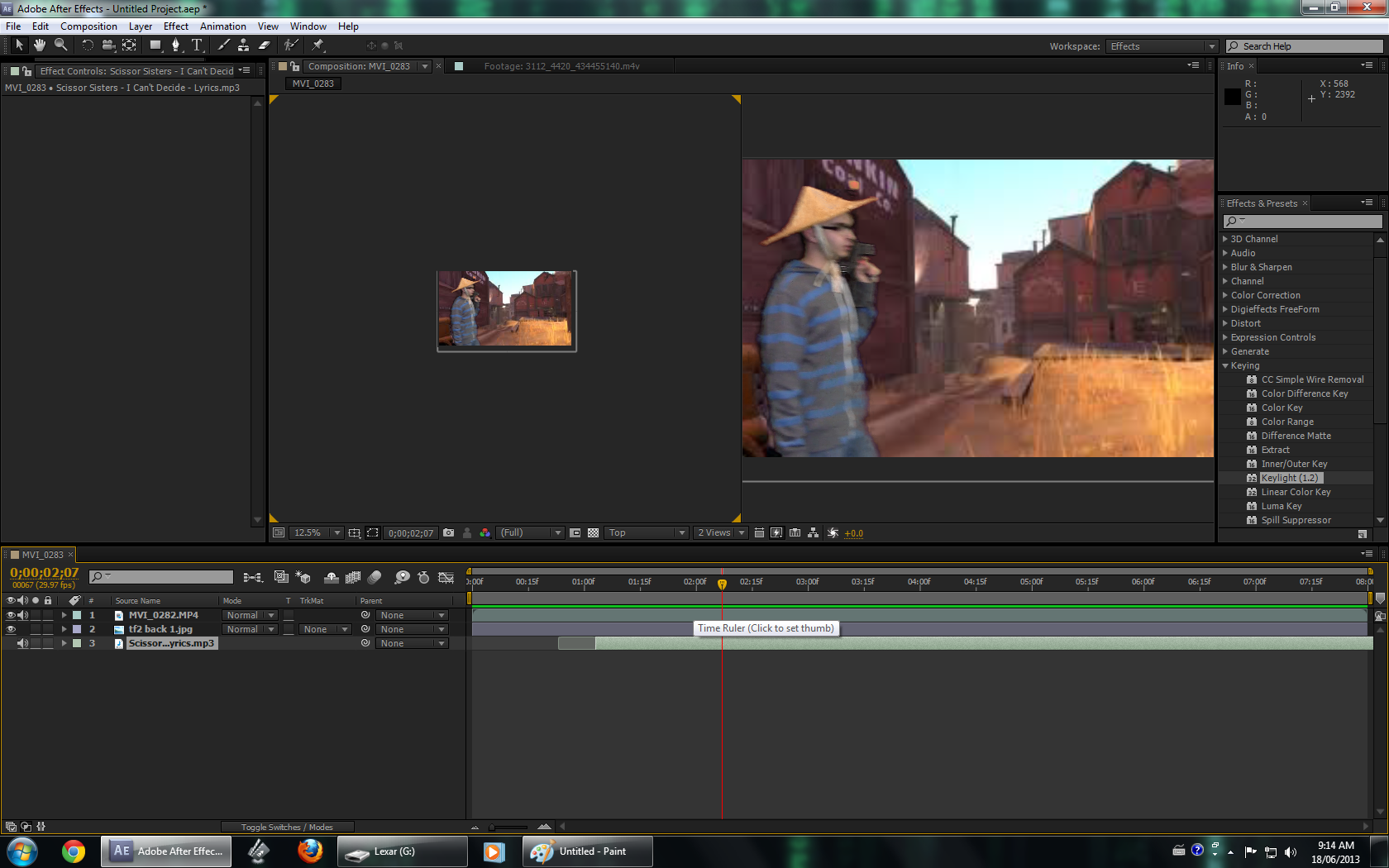Open the Workspace Effects dropdown

coord(1162,46)
